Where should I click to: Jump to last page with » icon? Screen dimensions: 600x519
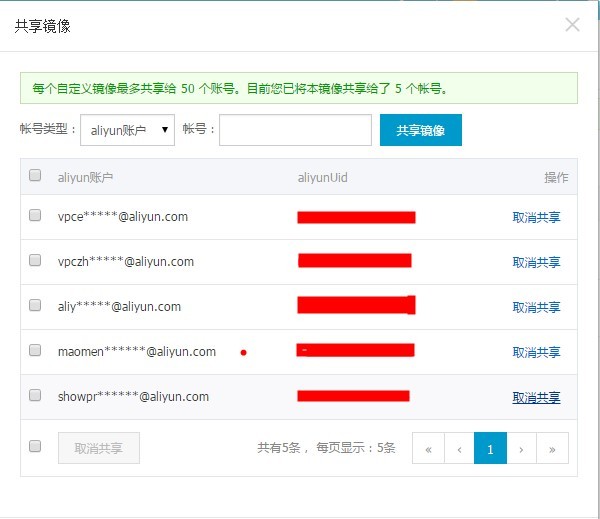552,449
